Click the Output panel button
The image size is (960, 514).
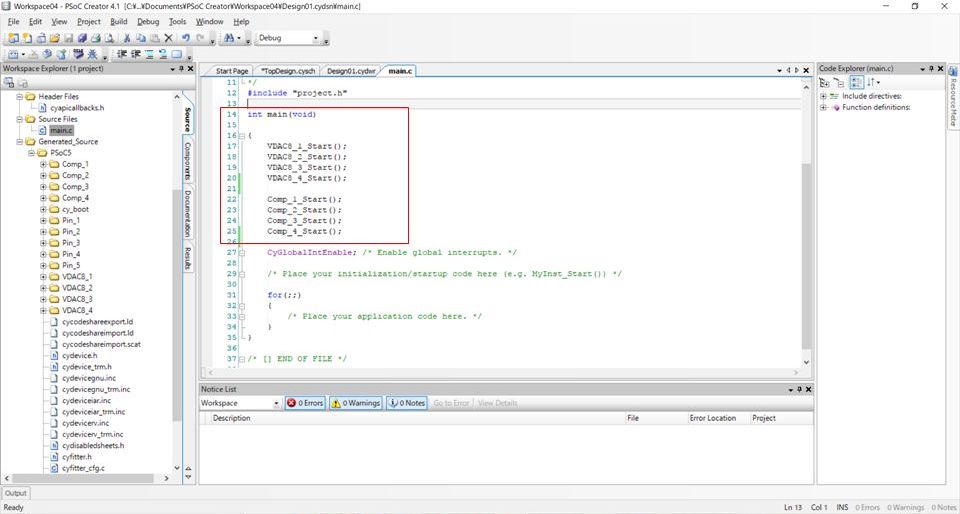pos(15,493)
